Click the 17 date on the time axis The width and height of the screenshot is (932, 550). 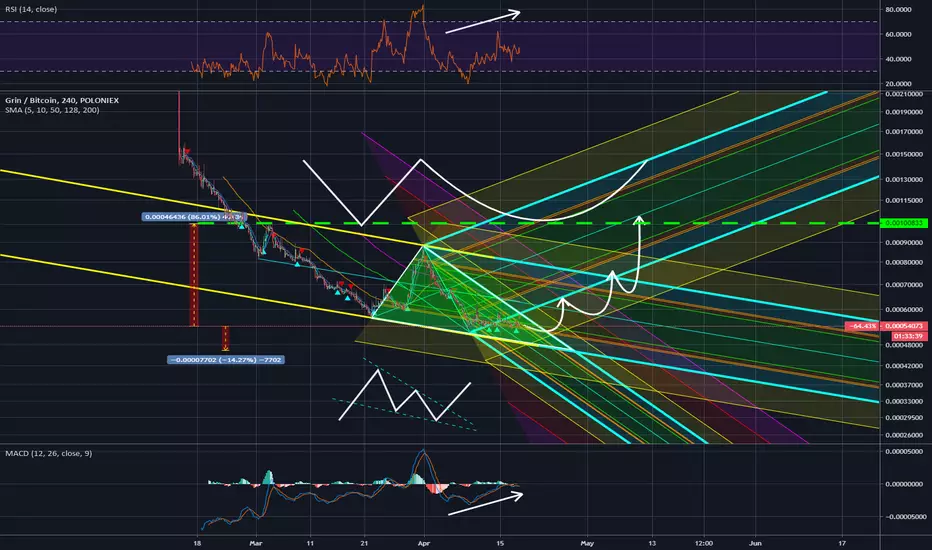[x=842, y=543]
